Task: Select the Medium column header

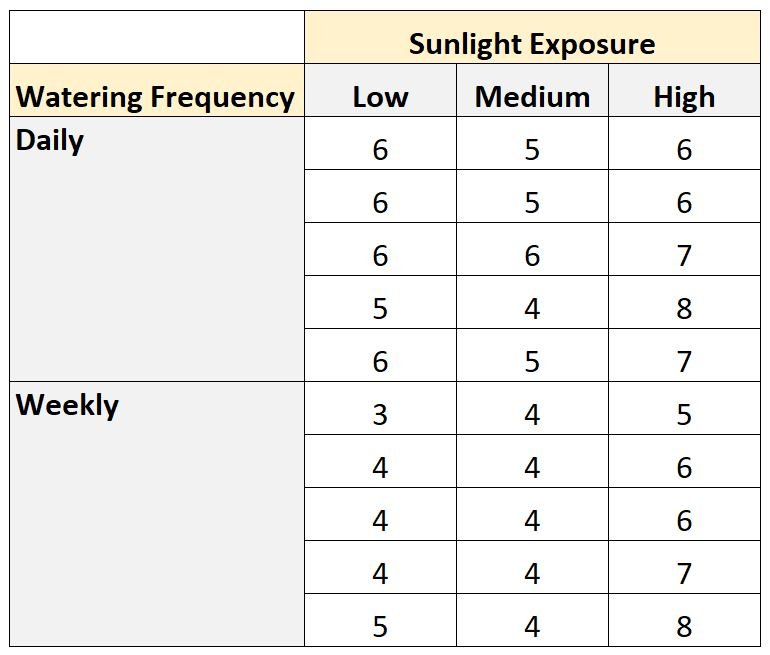Action: click(532, 90)
